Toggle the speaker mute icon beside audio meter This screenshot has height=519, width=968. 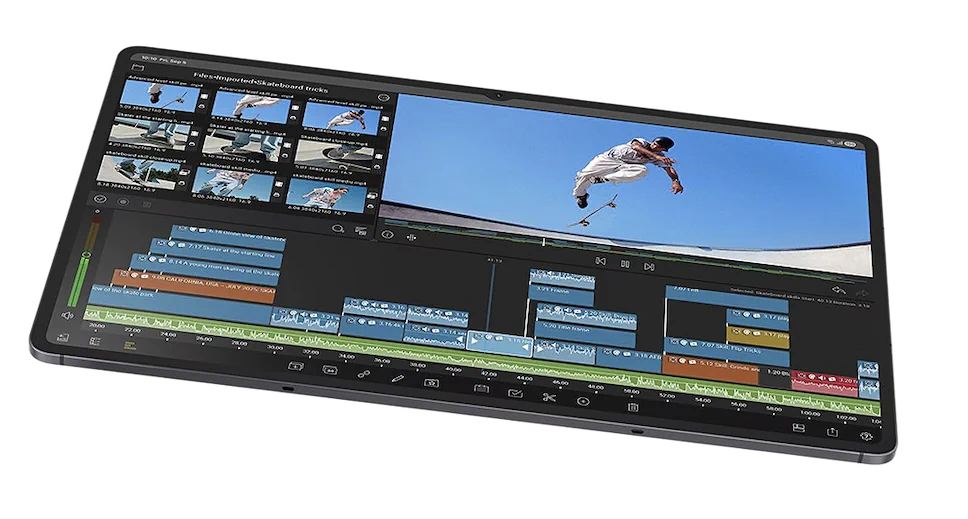66,314
